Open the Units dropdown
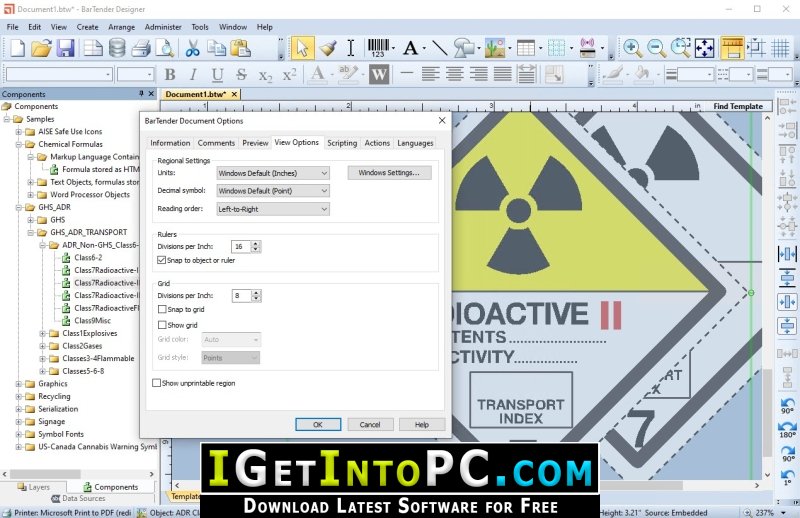 pyautogui.click(x=273, y=173)
